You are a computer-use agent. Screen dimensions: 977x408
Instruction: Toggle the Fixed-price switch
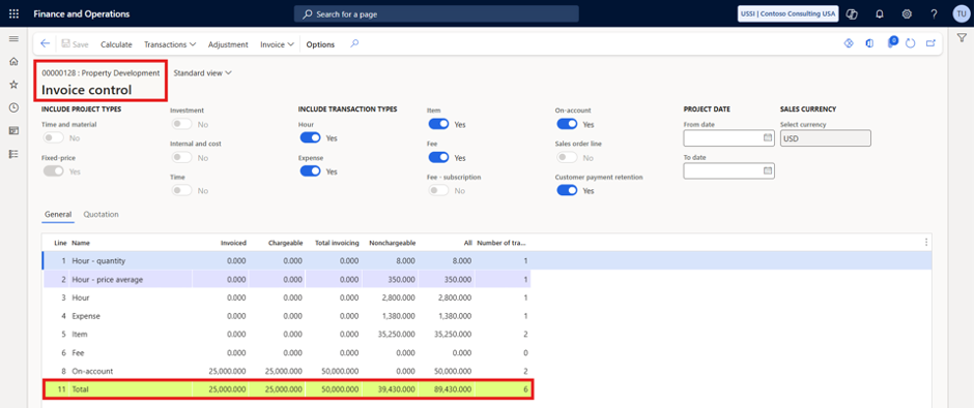[54, 171]
